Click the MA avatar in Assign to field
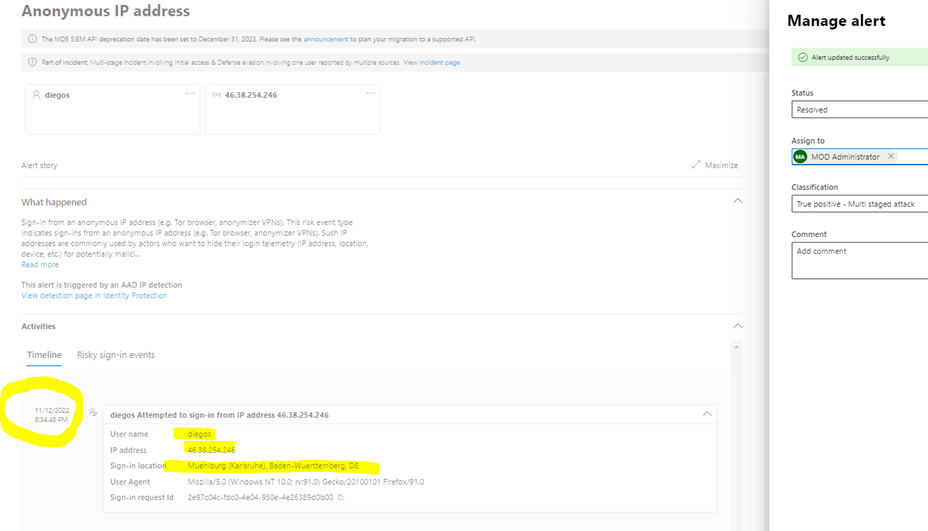Screen dimensions: 928x531 point(800,157)
